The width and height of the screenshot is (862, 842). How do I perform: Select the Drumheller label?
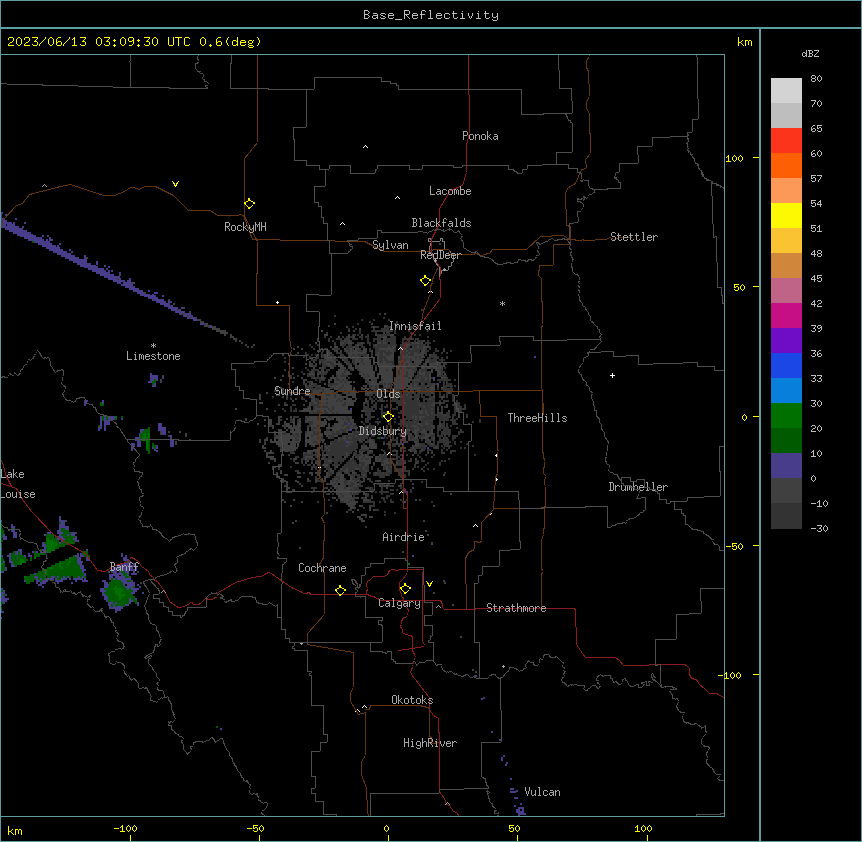tap(638, 487)
